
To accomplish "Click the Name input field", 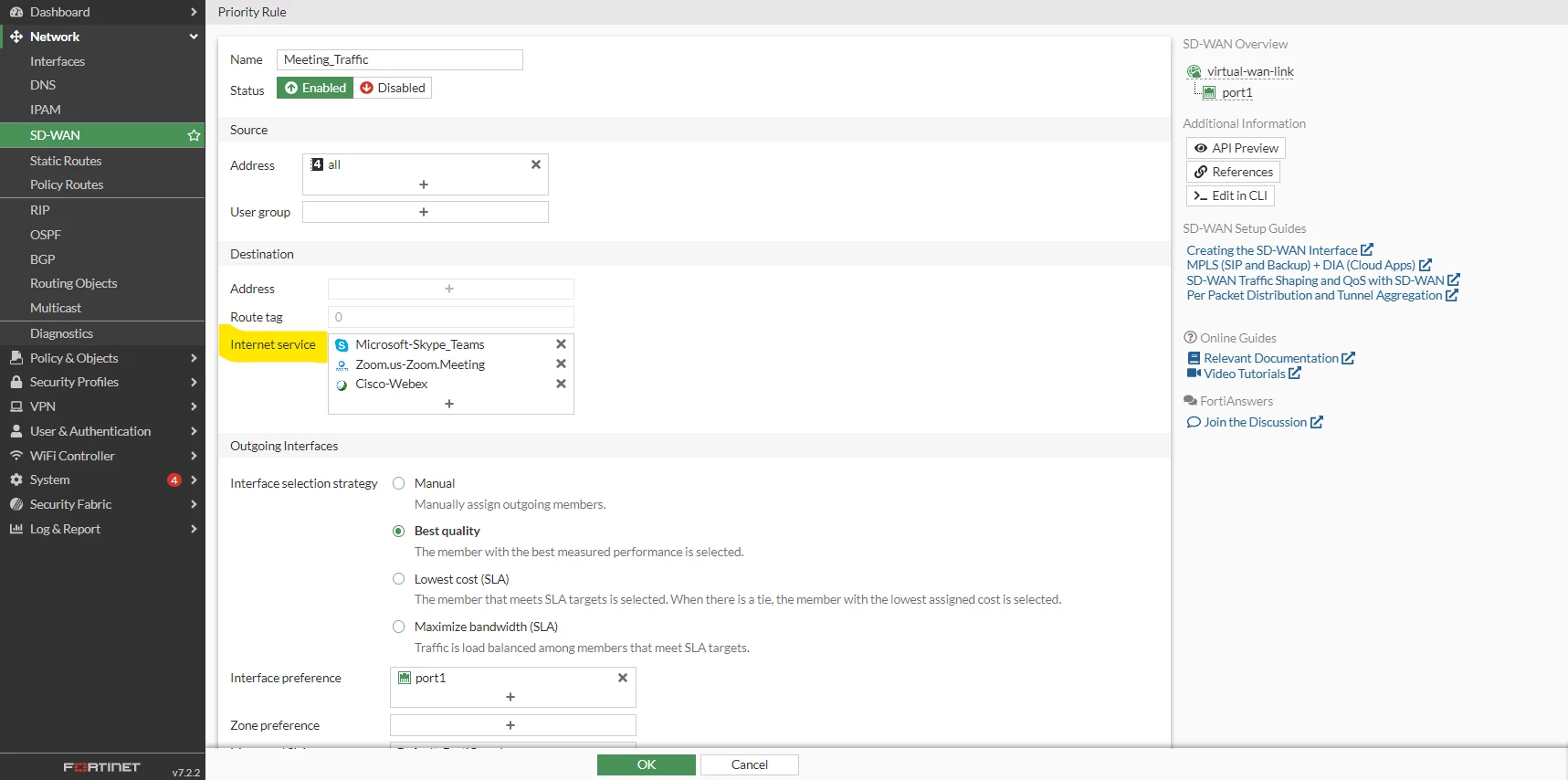I will [400, 59].
